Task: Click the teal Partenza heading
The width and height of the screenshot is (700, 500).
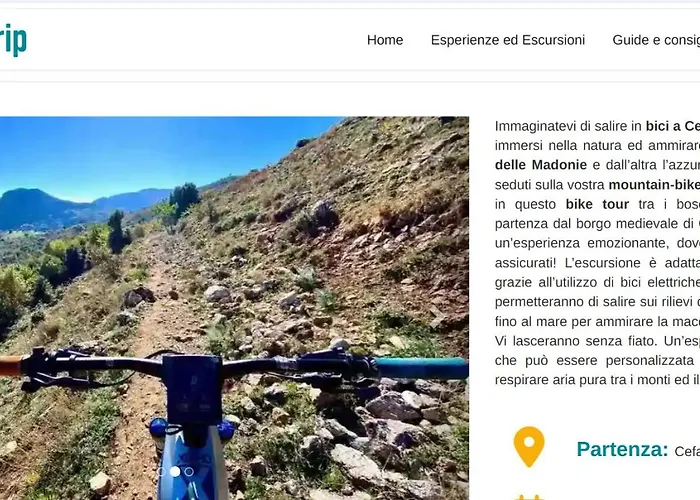Action: 622,450
